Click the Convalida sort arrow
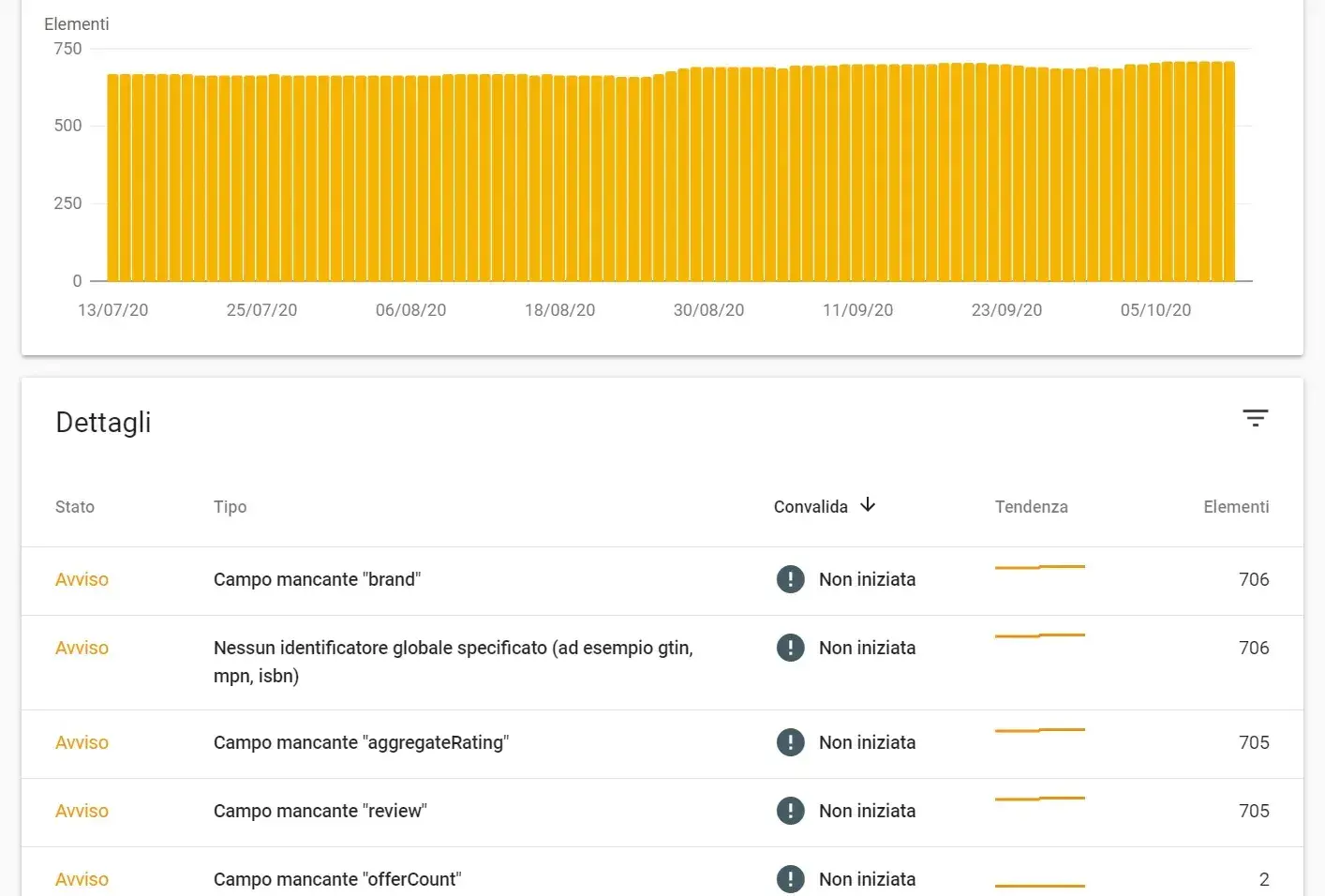The image size is (1325, 896). coord(868,505)
